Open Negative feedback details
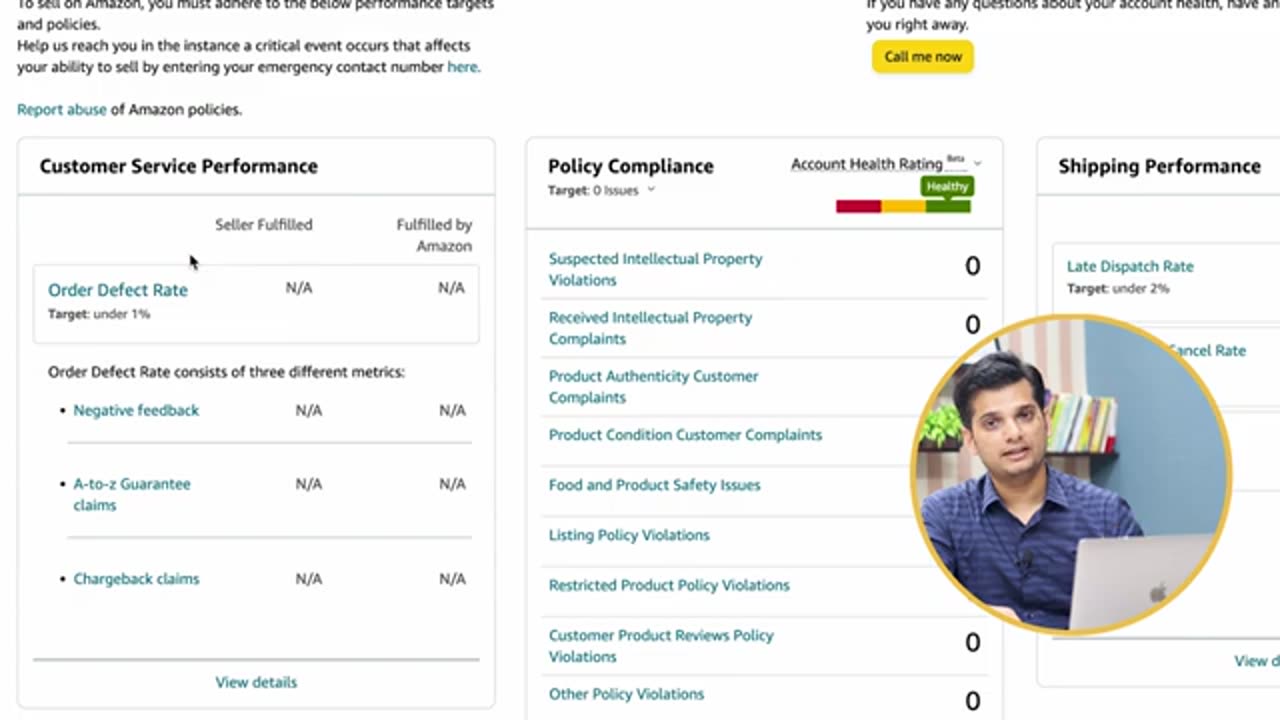 pos(136,410)
